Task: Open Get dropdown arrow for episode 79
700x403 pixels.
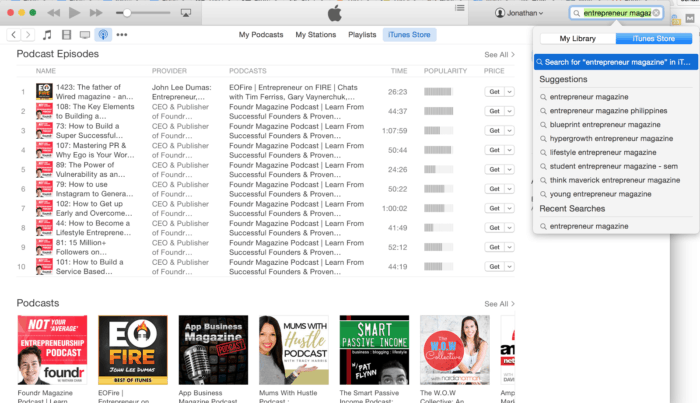Action: coord(509,189)
